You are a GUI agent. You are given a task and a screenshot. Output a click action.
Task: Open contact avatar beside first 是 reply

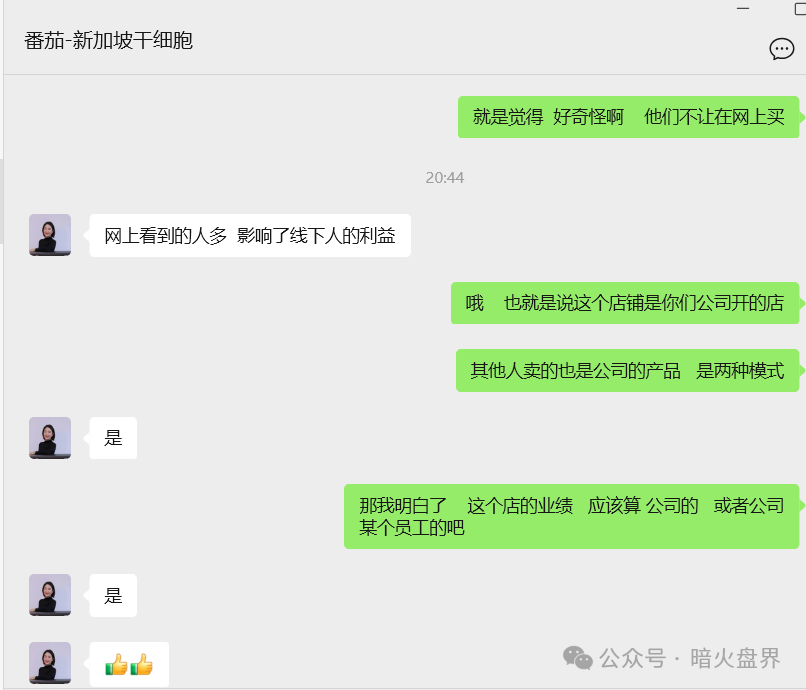50,438
